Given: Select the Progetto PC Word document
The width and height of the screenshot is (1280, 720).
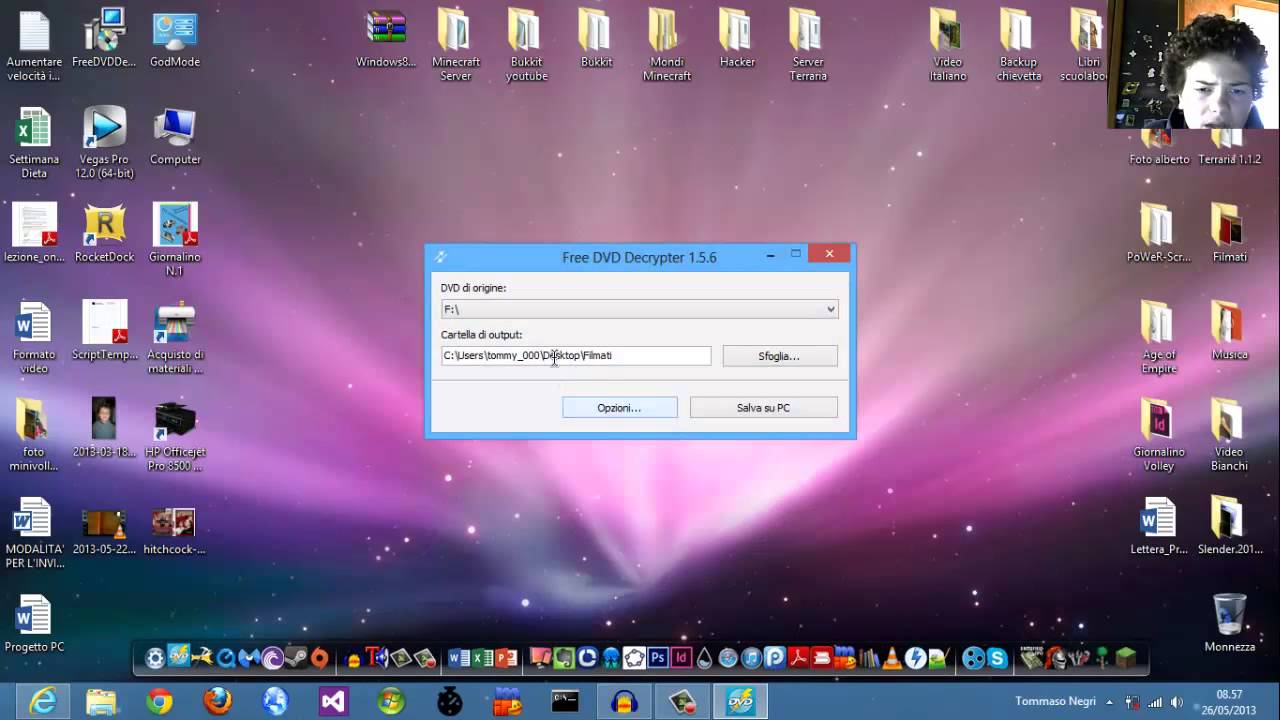Looking at the screenshot, I should tap(34, 624).
